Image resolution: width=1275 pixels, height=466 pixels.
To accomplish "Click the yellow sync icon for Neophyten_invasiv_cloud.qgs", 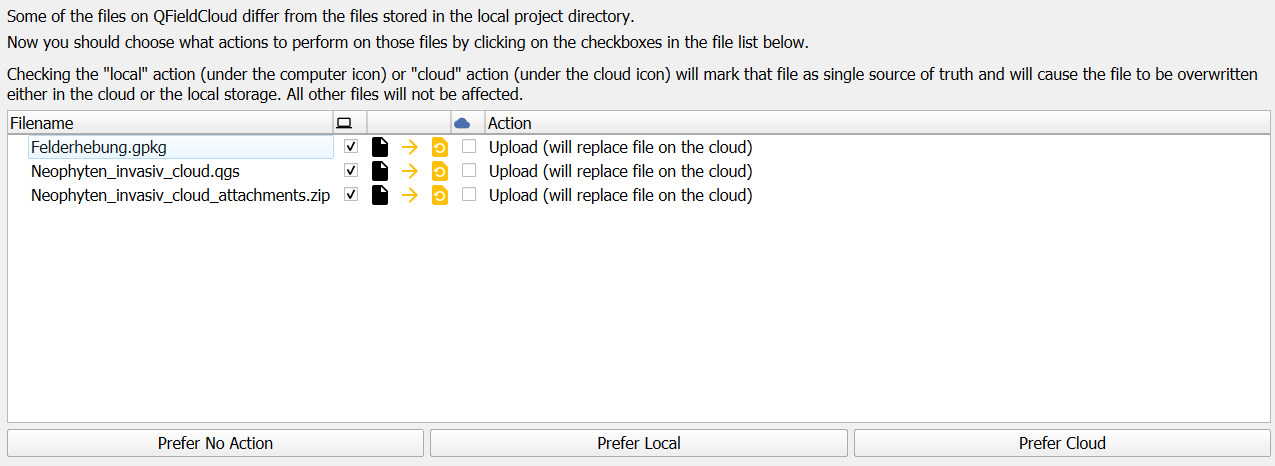I will click(x=439, y=171).
